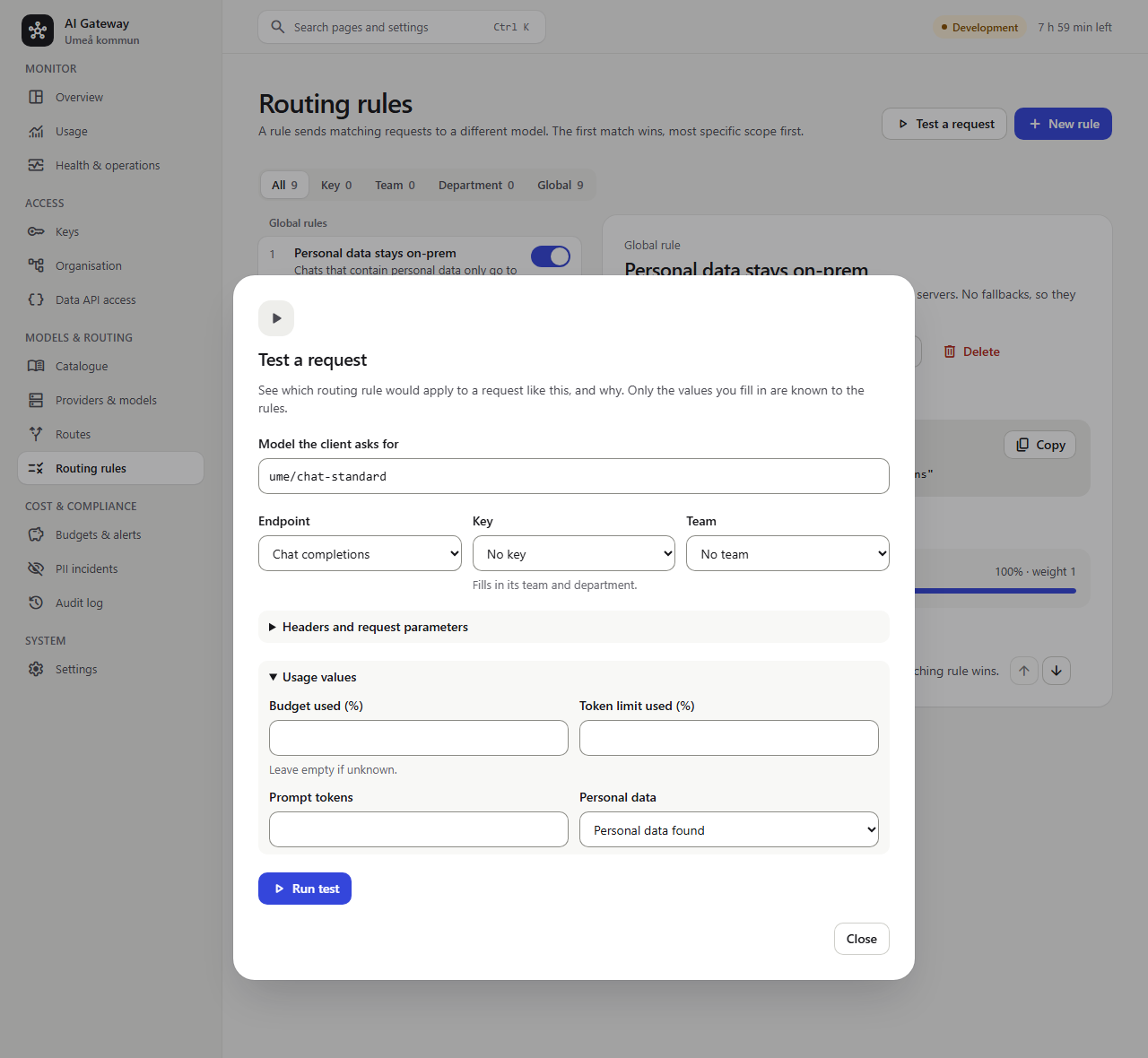Screen dimensions: 1148x1058
Task: Open the Keys page
Action: [111, 231]
